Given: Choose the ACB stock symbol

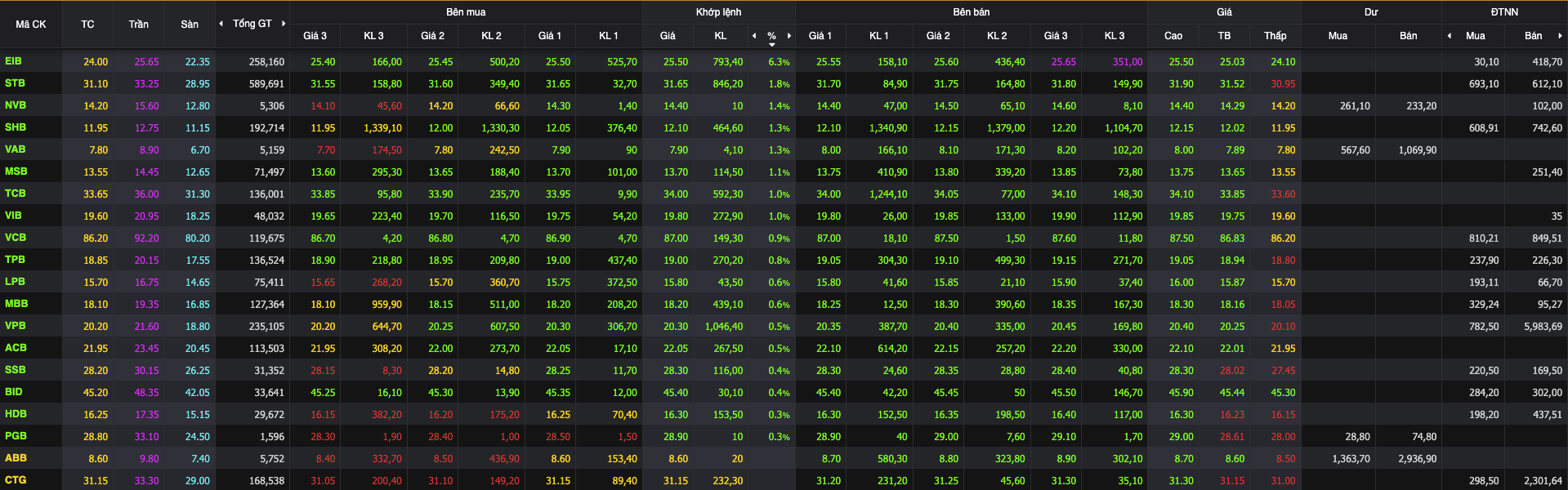Looking at the screenshot, I should pyautogui.click(x=16, y=348).
